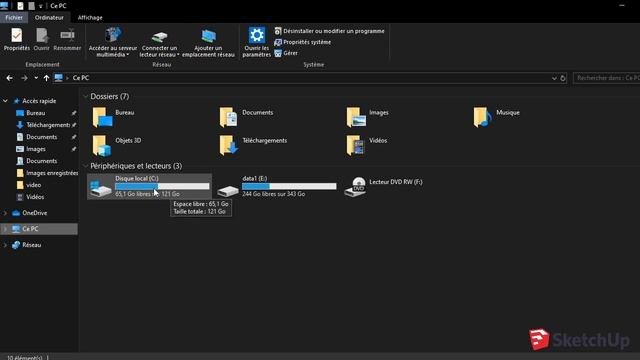Click the 10 élément(s) status text

24,358
